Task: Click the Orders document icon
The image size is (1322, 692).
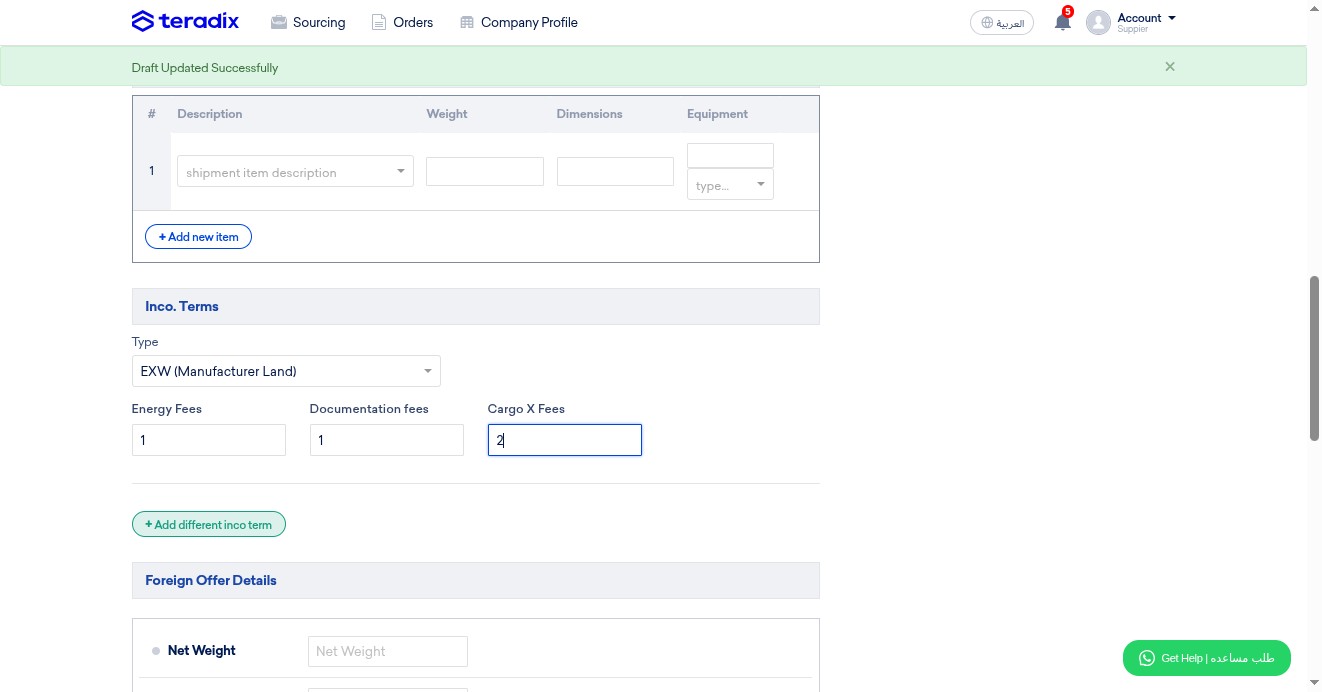Action: pos(379,22)
